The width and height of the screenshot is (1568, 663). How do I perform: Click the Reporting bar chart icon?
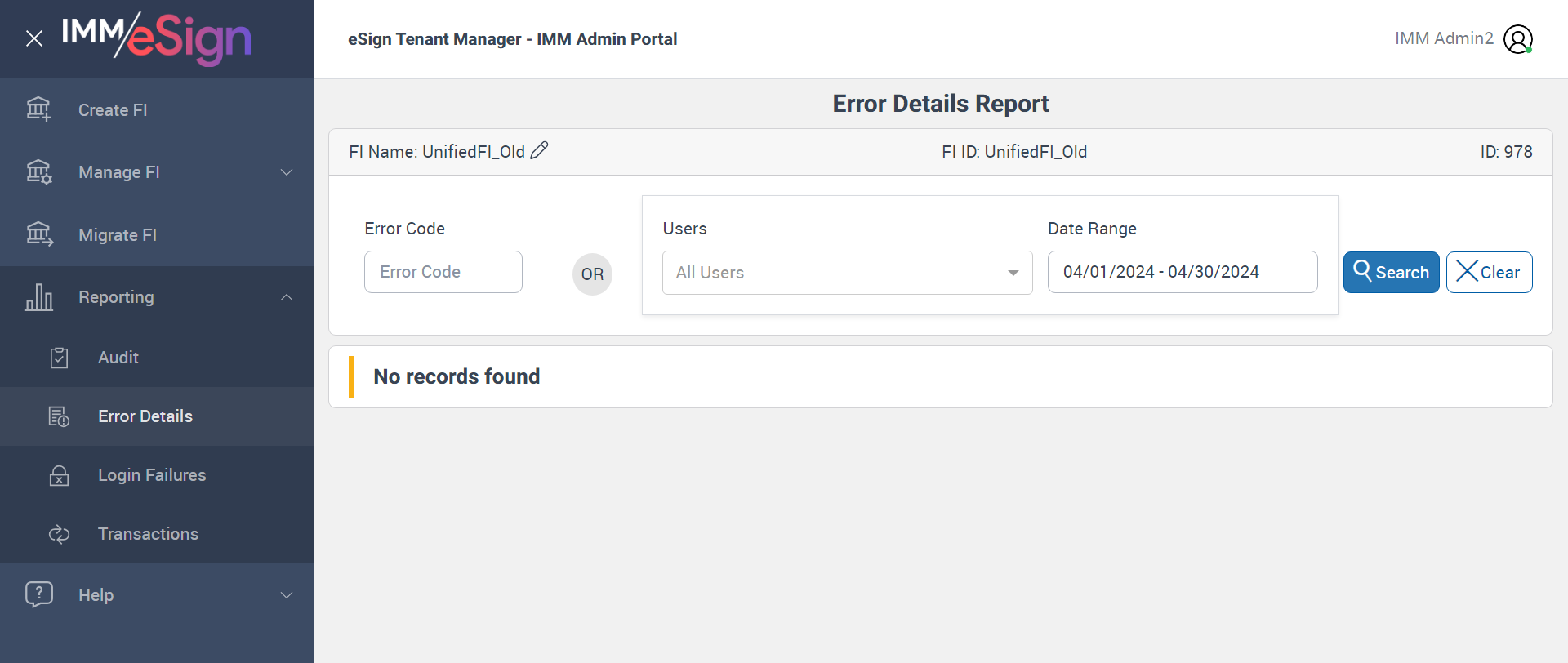pos(38,297)
